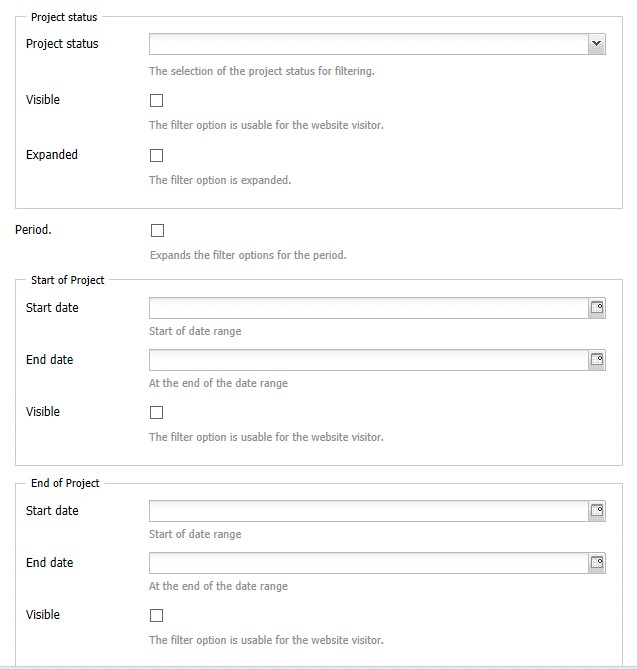Screen dimensions: 637x670
Task: Open calendar picker for Start of Project start date
Action: tap(597, 308)
